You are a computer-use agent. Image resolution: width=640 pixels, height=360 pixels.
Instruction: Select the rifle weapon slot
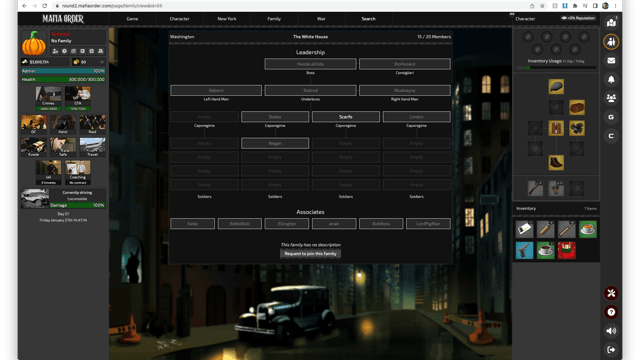point(535,189)
